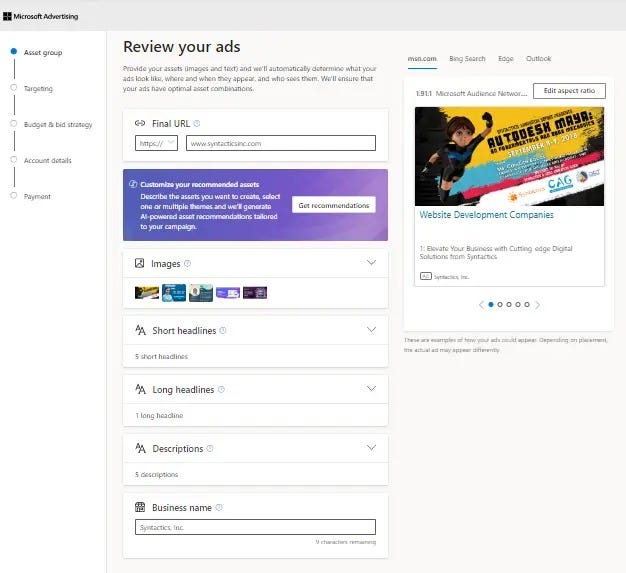Open the Descriptions help info icon
The width and height of the screenshot is (626, 573).
(210, 448)
